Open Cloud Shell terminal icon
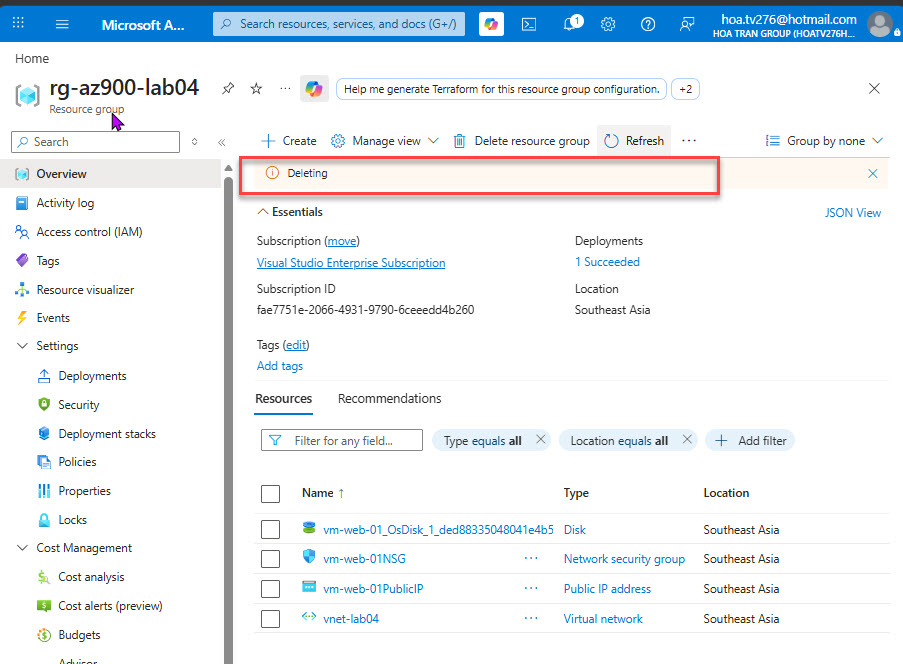This screenshot has width=903, height=664. [529, 24]
